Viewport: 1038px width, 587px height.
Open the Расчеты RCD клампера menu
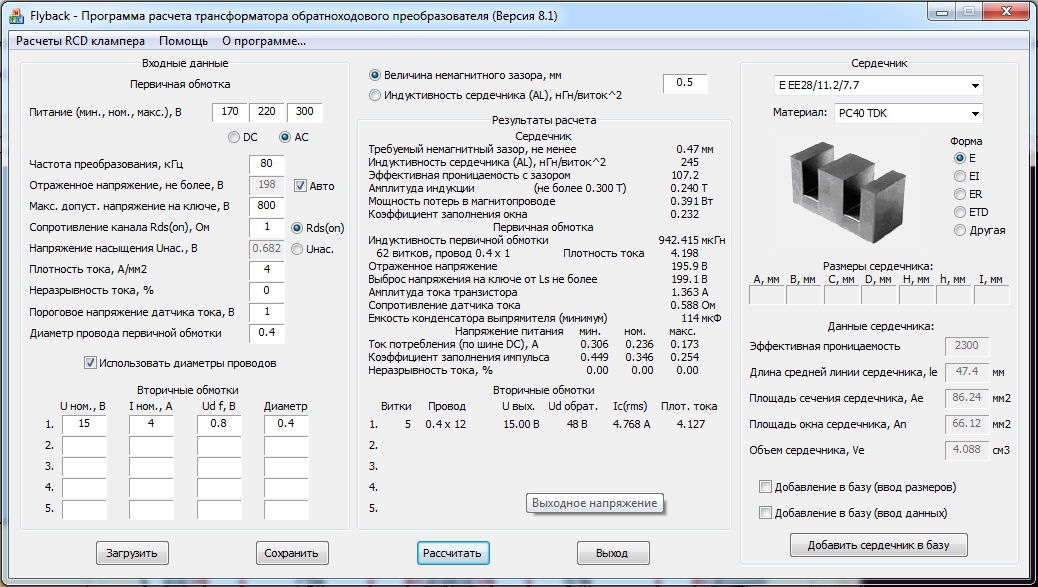click(x=80, y=41)
